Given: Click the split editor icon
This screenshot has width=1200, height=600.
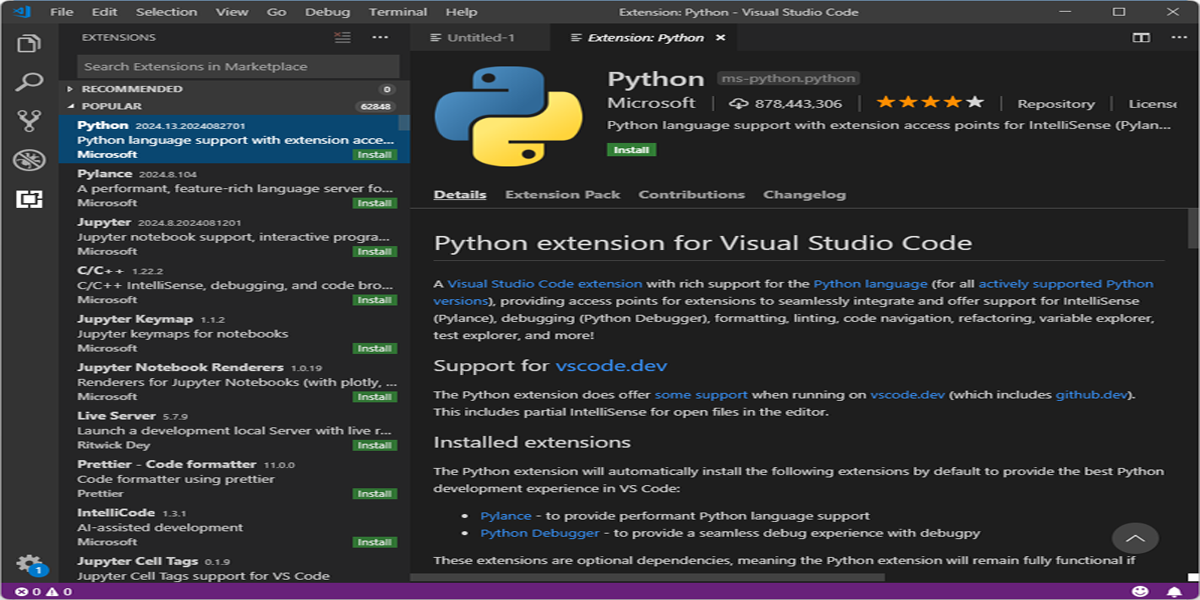Looking at the screenshot, I should [x=1141, y=37].
